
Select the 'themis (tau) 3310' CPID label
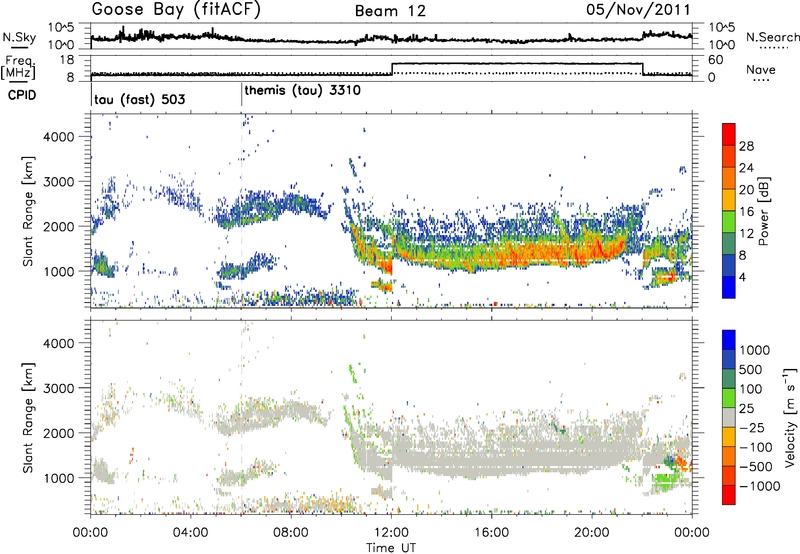point(303,91)
